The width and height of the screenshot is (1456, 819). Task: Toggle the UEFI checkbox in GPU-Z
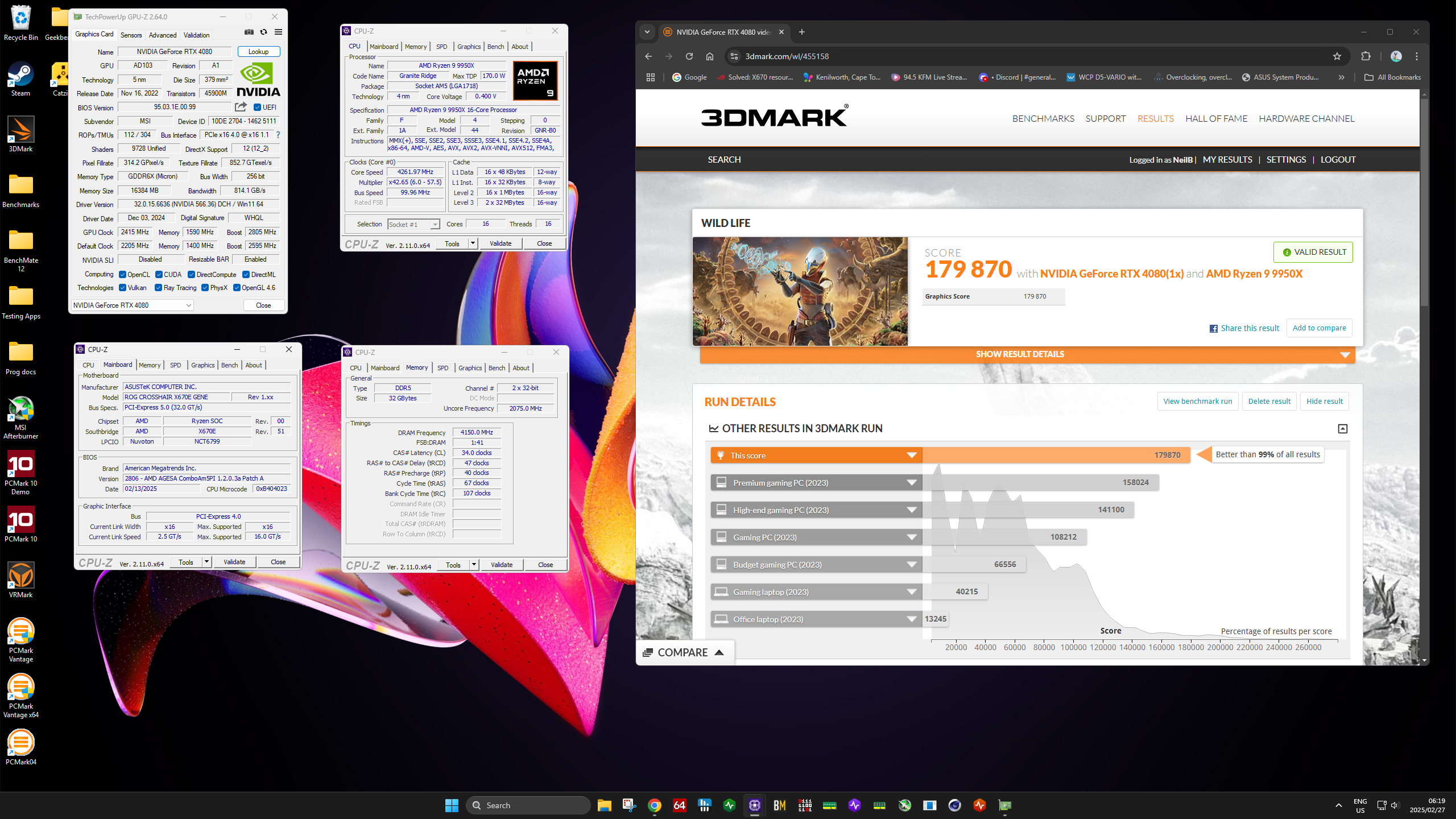[x=257, y=107]
